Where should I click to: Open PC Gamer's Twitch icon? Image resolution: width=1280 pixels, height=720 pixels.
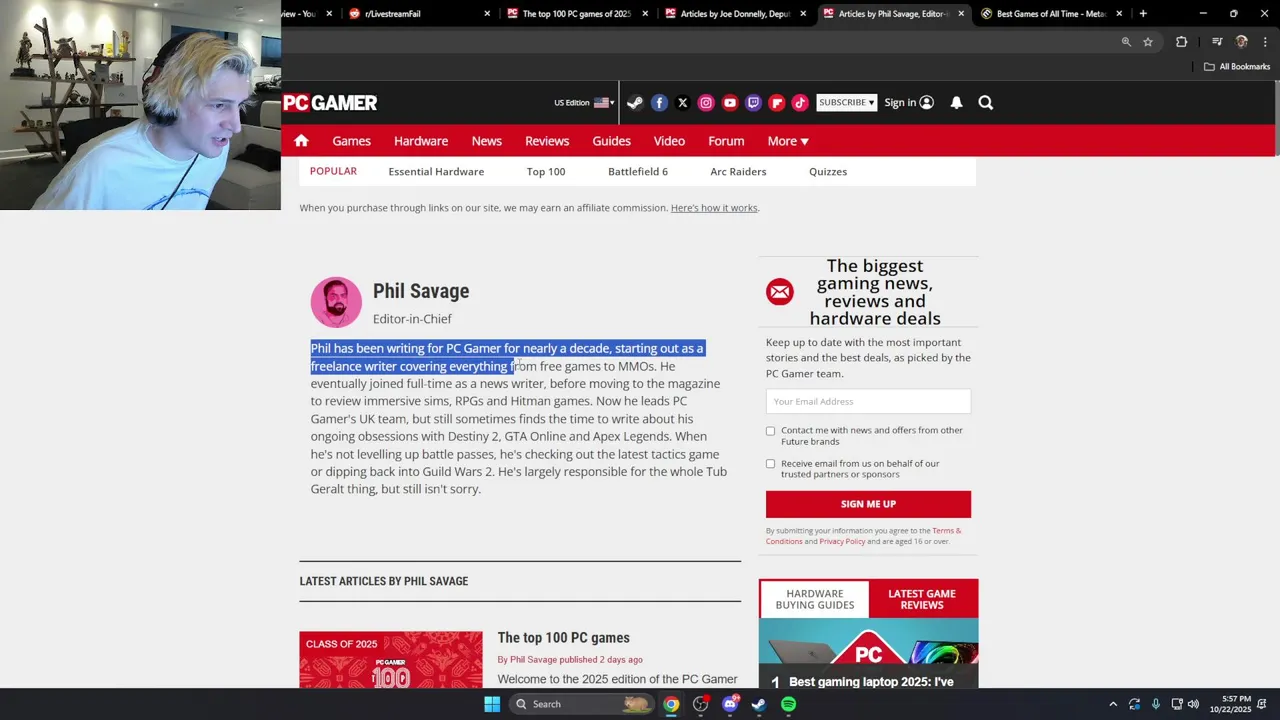pyautogui.click(x=753, y=102)
